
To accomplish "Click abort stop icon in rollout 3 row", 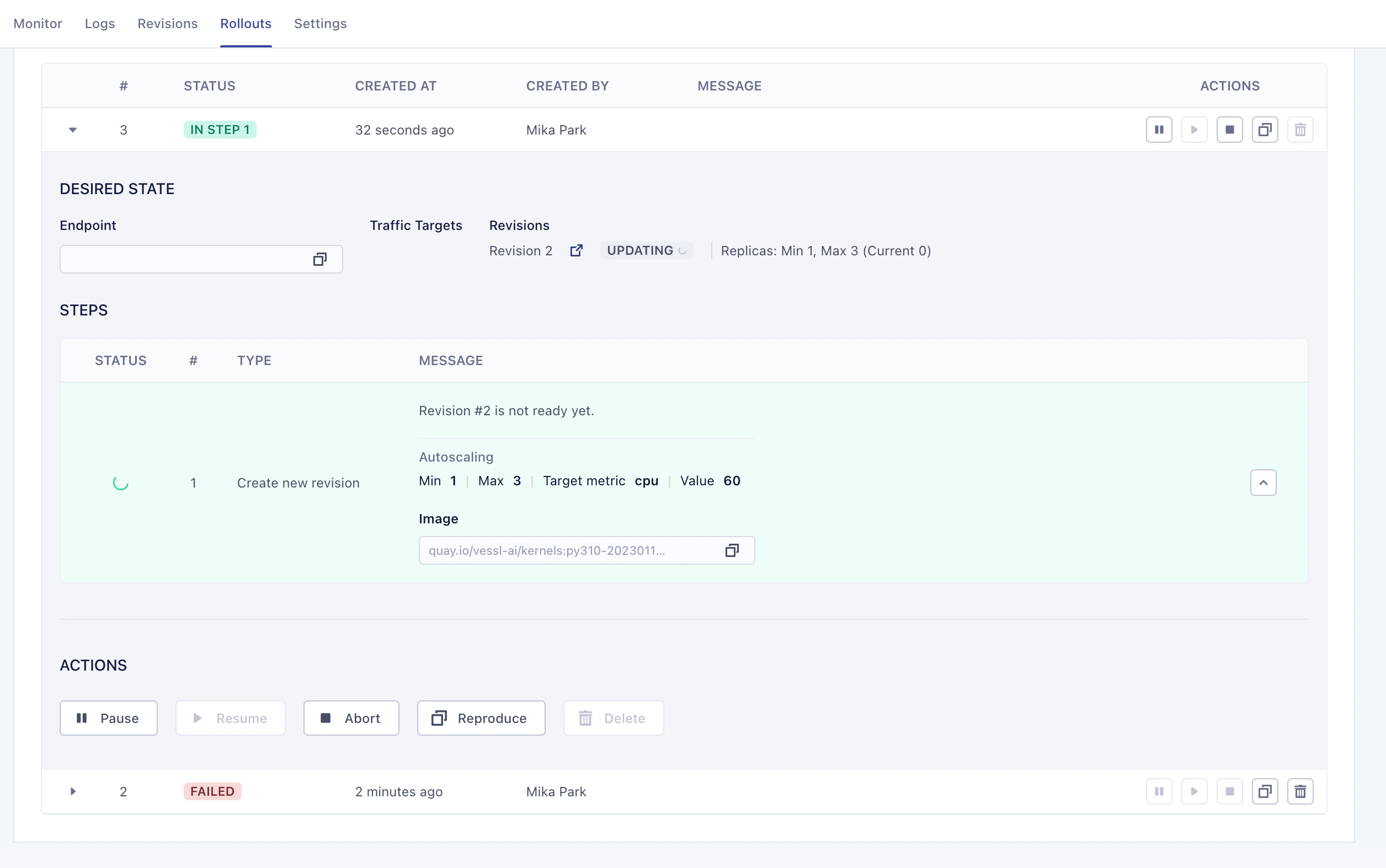I will click(1229, 130).
